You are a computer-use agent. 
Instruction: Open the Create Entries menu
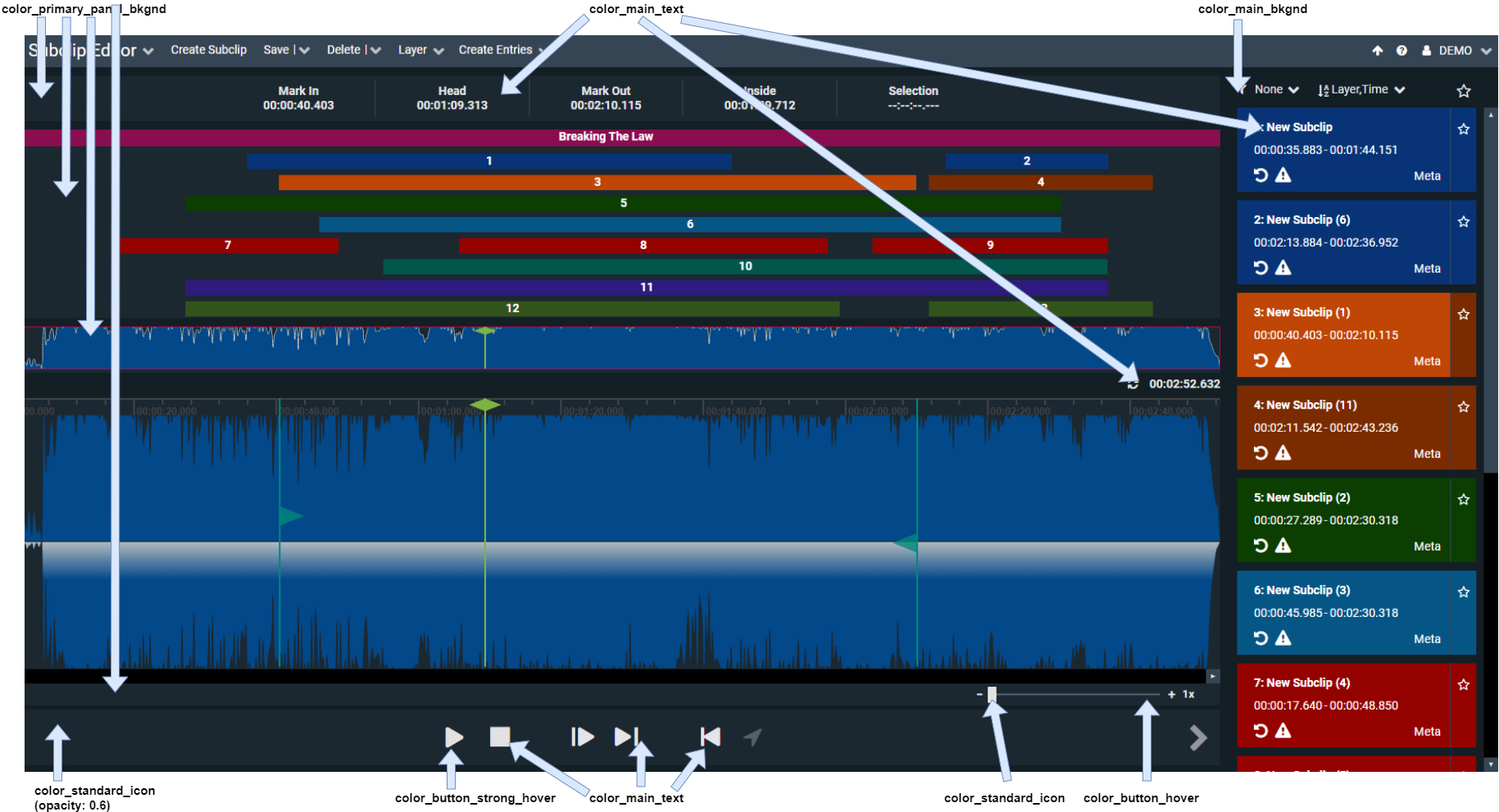click(498, 50)
